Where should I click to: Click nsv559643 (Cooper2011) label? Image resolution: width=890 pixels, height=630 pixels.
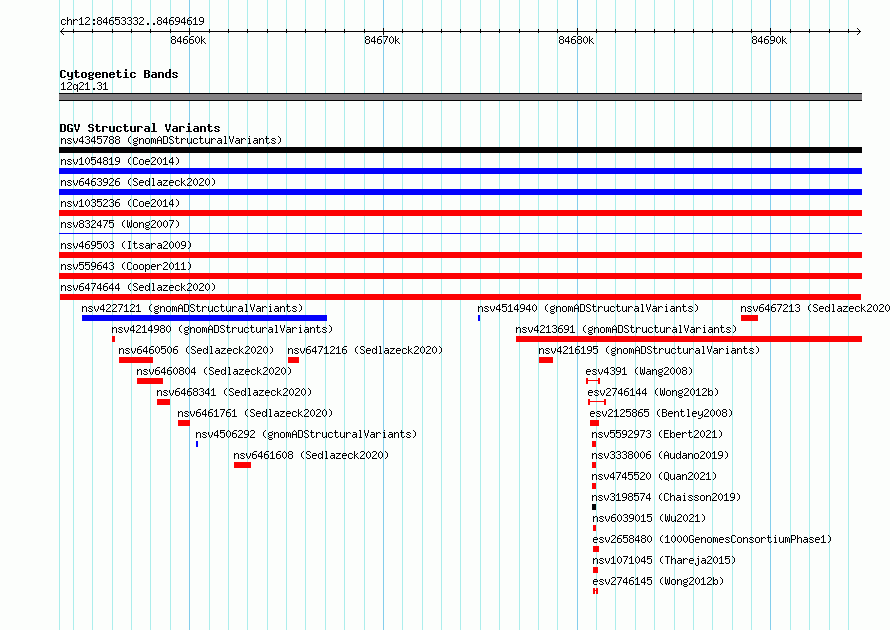pos(126,266)
